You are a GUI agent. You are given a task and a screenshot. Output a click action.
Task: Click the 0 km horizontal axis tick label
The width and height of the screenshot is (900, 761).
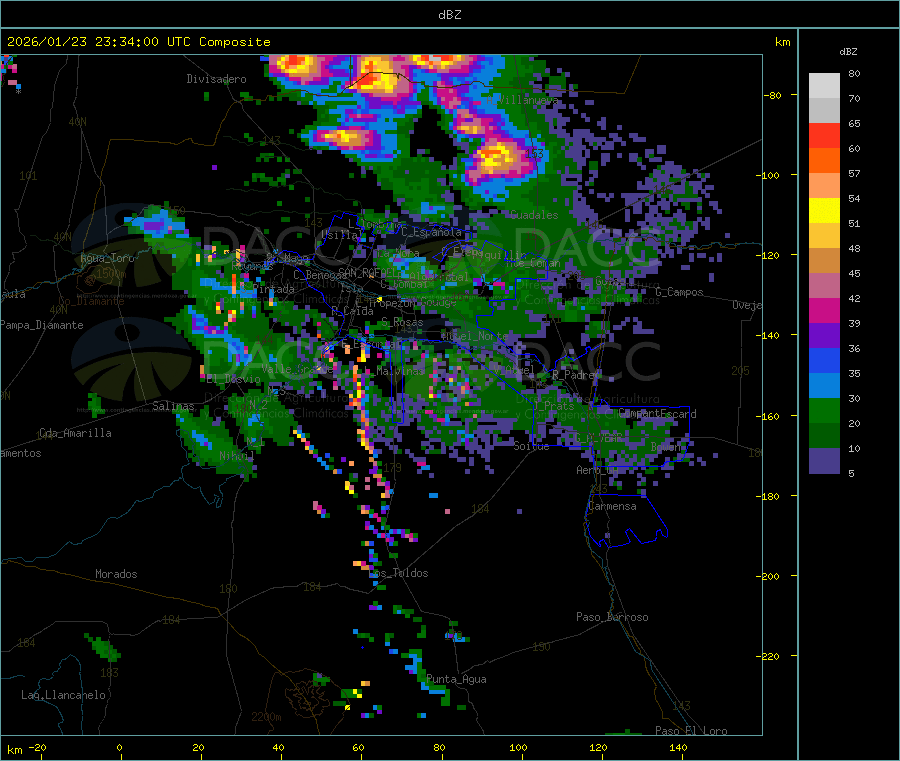click(x=119, y=748)
